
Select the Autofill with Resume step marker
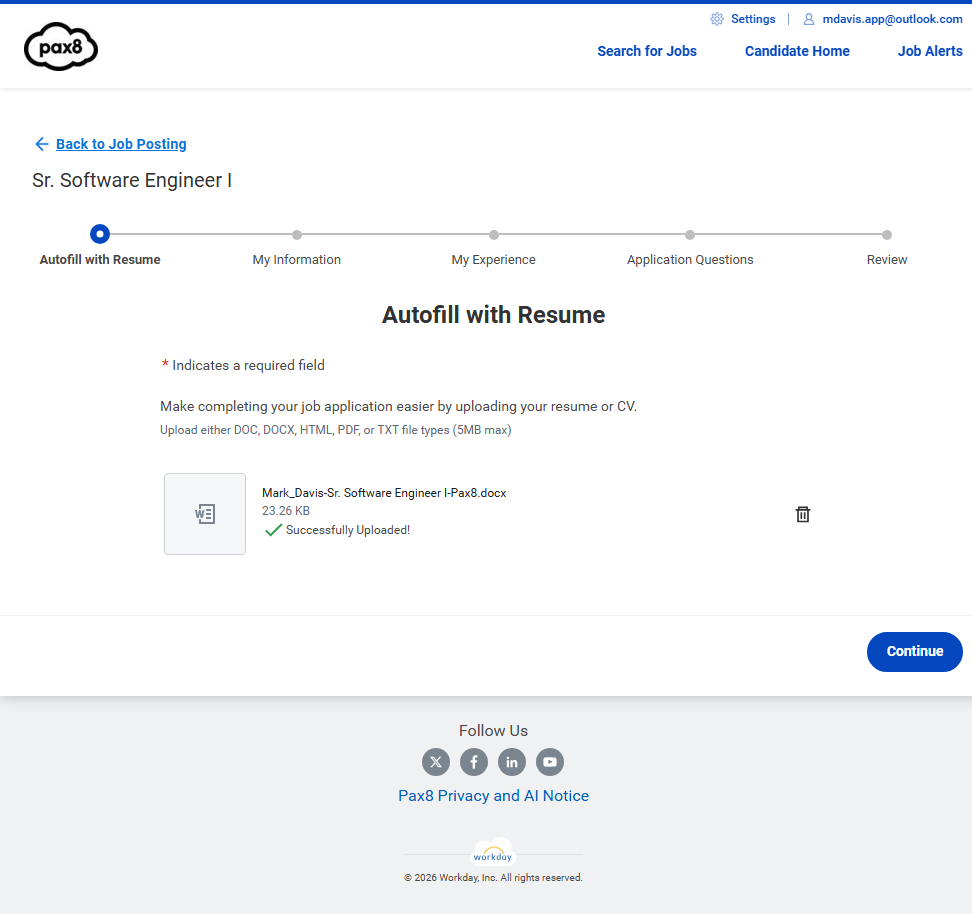(x=99, y=234)
